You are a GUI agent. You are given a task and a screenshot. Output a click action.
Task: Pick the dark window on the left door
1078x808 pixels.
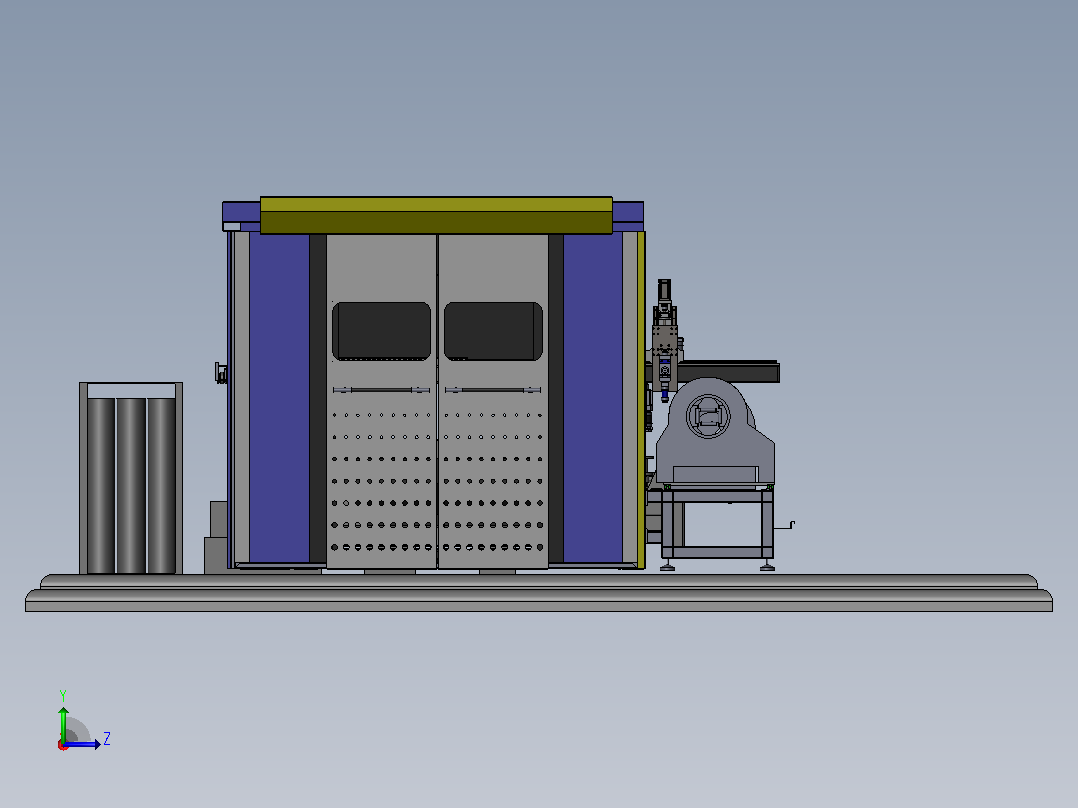(382, 331)
